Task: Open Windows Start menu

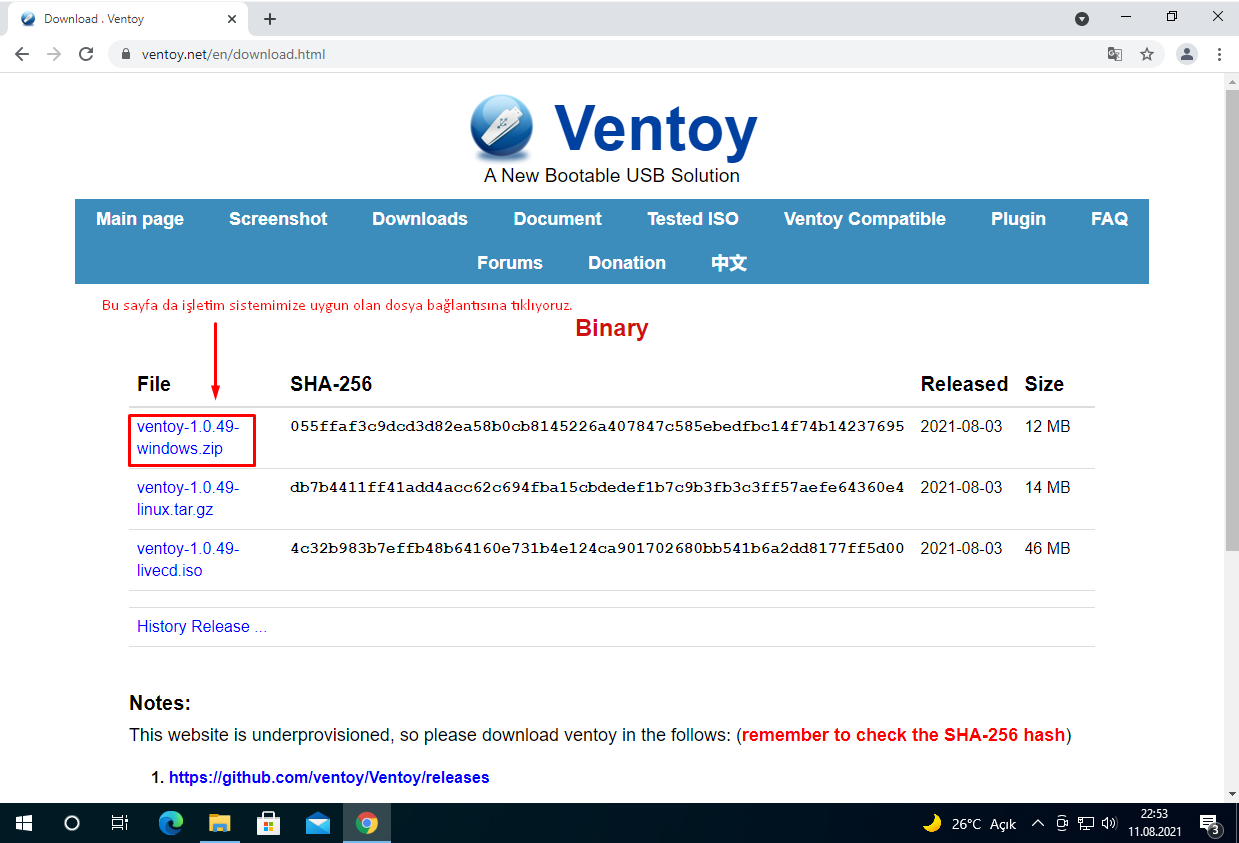Action: 24,823
